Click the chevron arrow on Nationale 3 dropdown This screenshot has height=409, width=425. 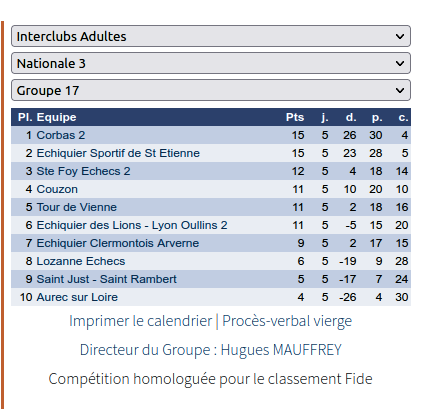[400, 63]
